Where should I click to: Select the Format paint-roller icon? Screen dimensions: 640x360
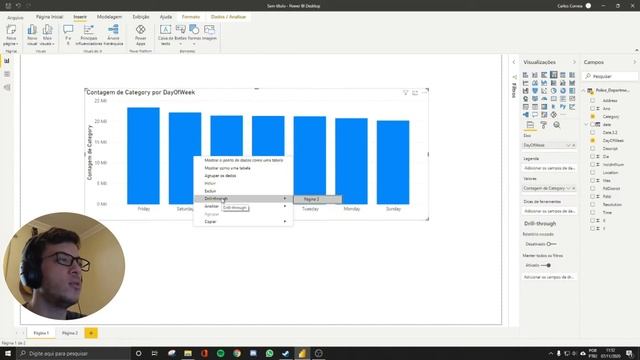[x=543, y=125]
